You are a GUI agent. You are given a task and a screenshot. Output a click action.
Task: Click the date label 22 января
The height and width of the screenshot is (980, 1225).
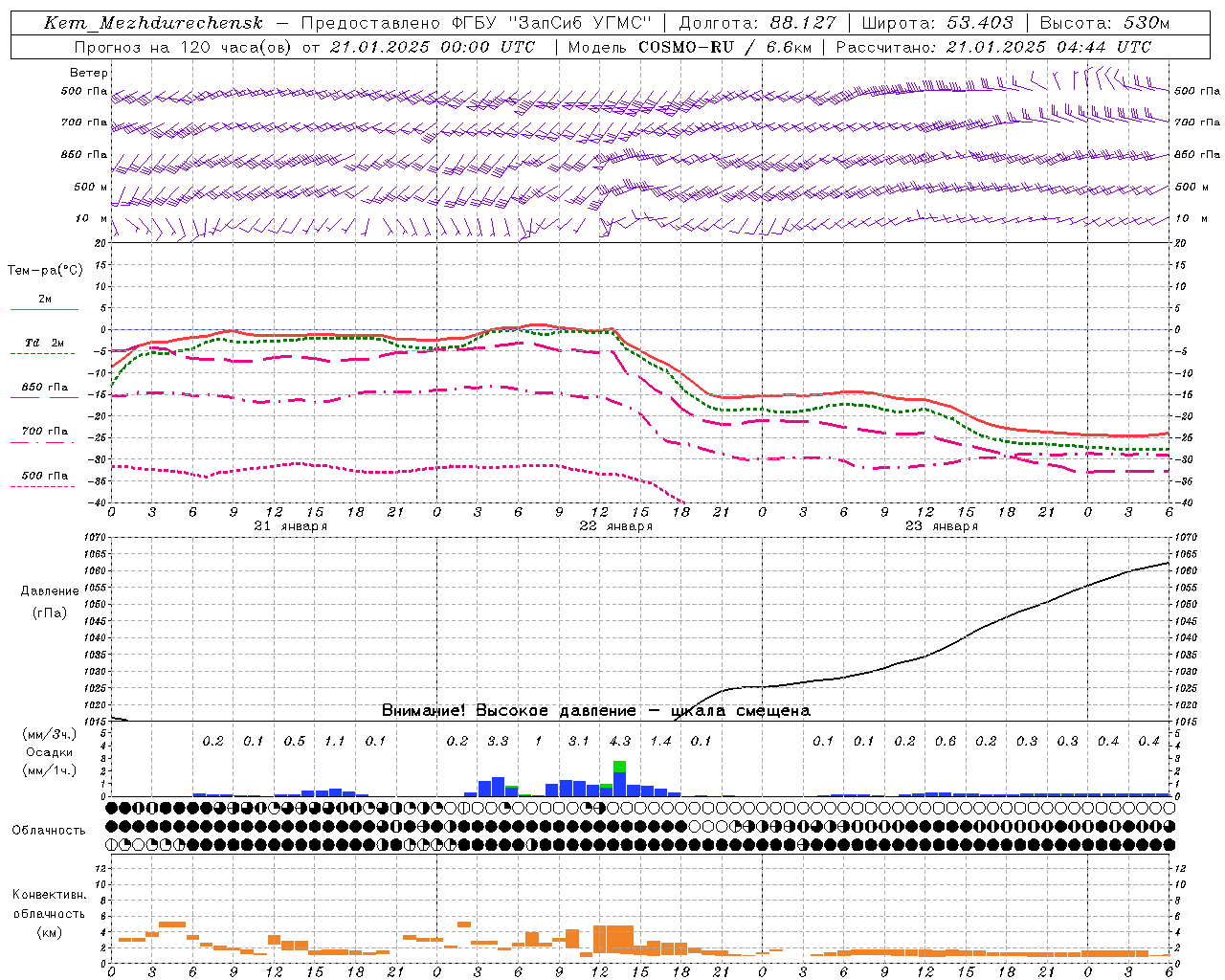616,526
